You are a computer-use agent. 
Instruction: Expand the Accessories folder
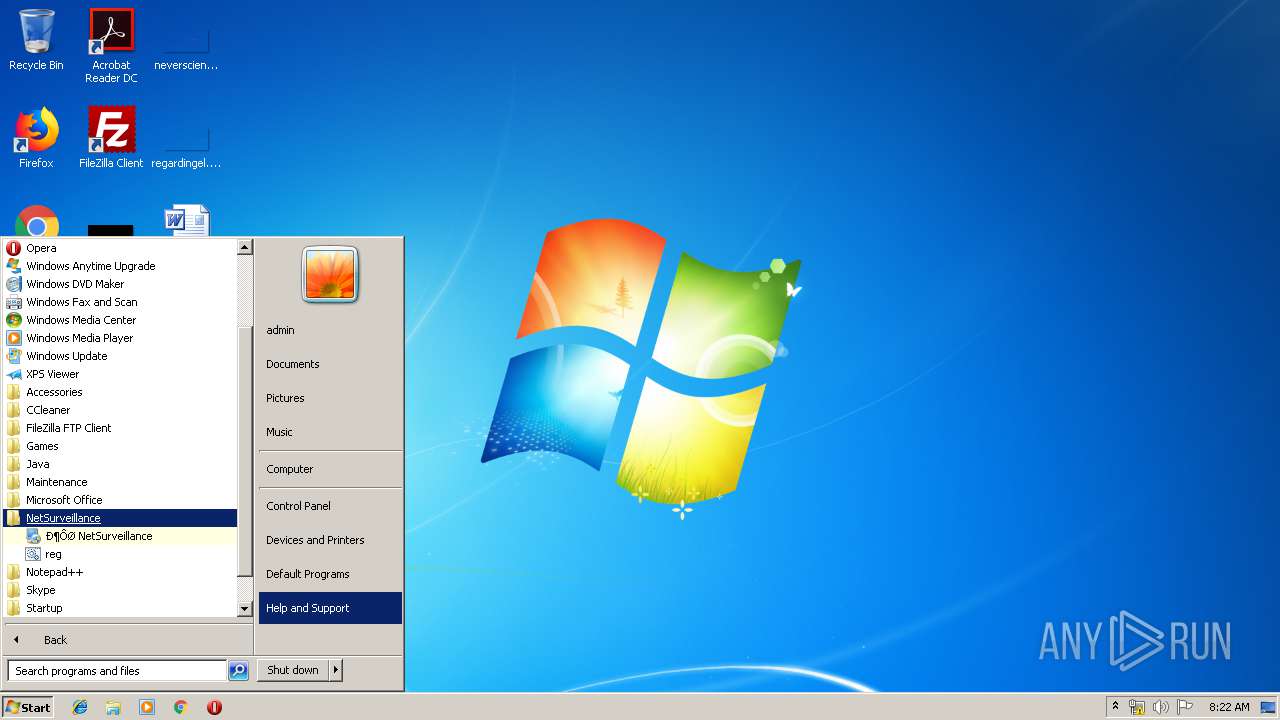120,392
